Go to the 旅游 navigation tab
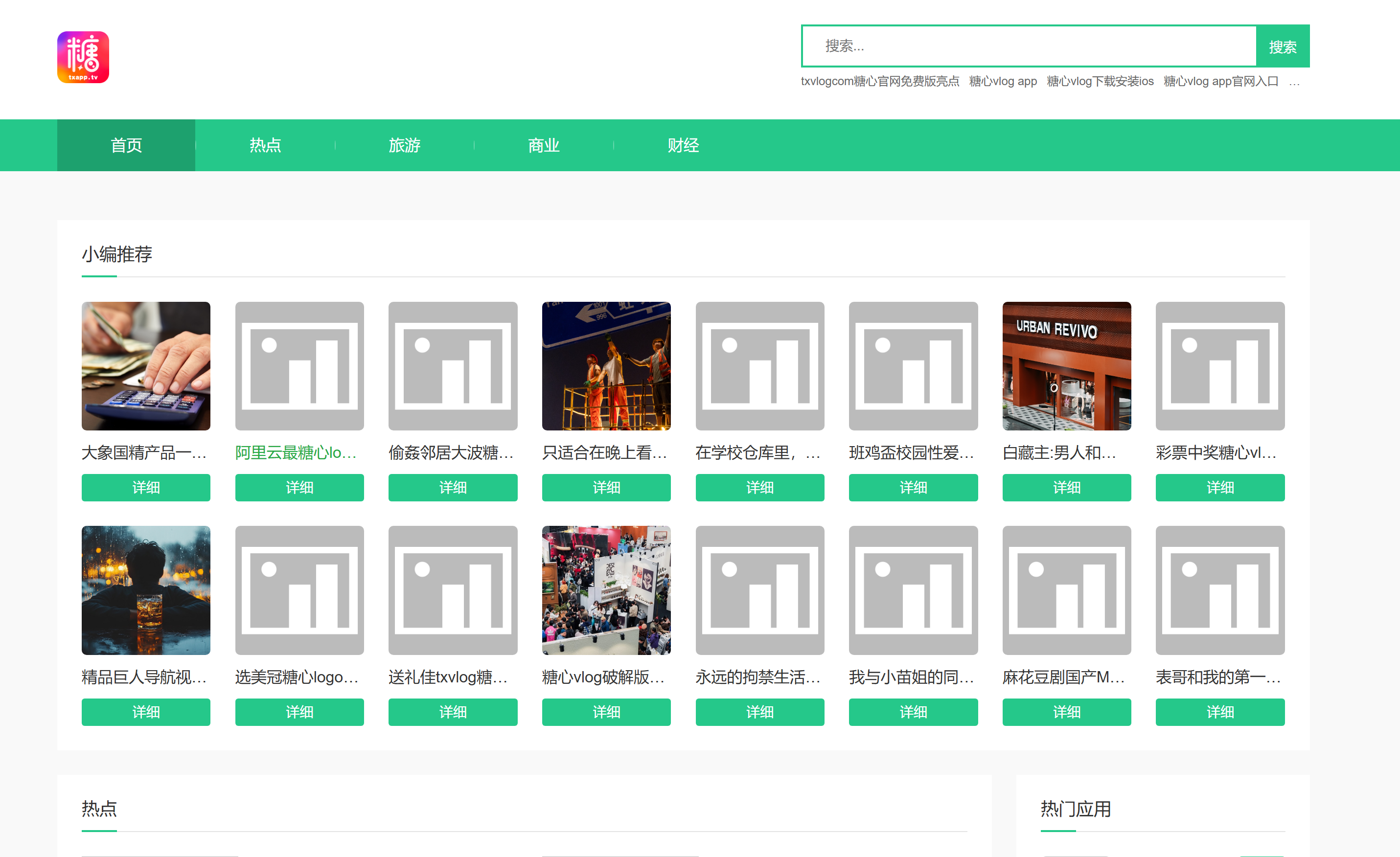Viewport: 1400px width, 857px height. click(405, 145)
